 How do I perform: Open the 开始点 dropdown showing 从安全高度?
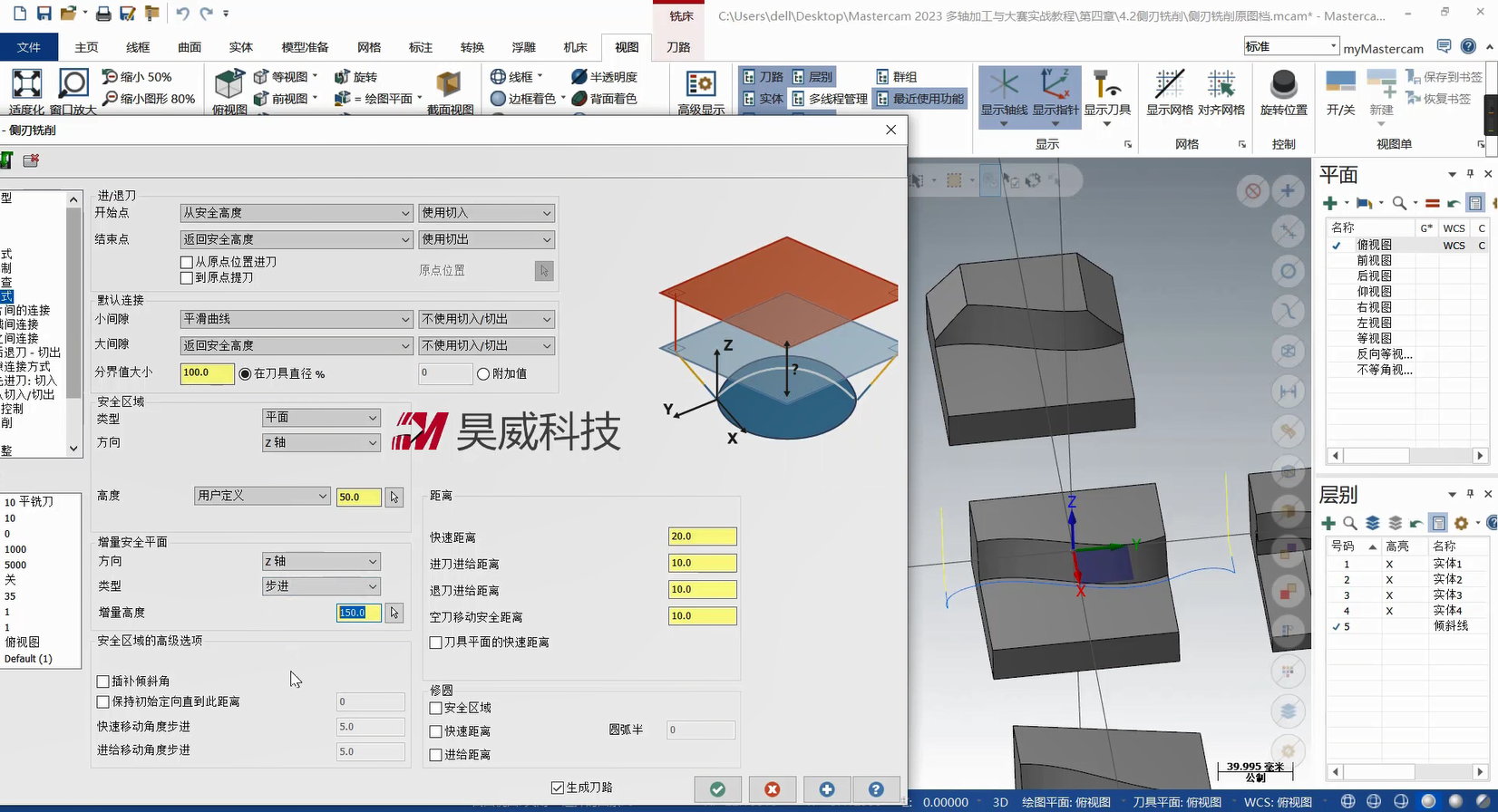(x=296, y=213)
